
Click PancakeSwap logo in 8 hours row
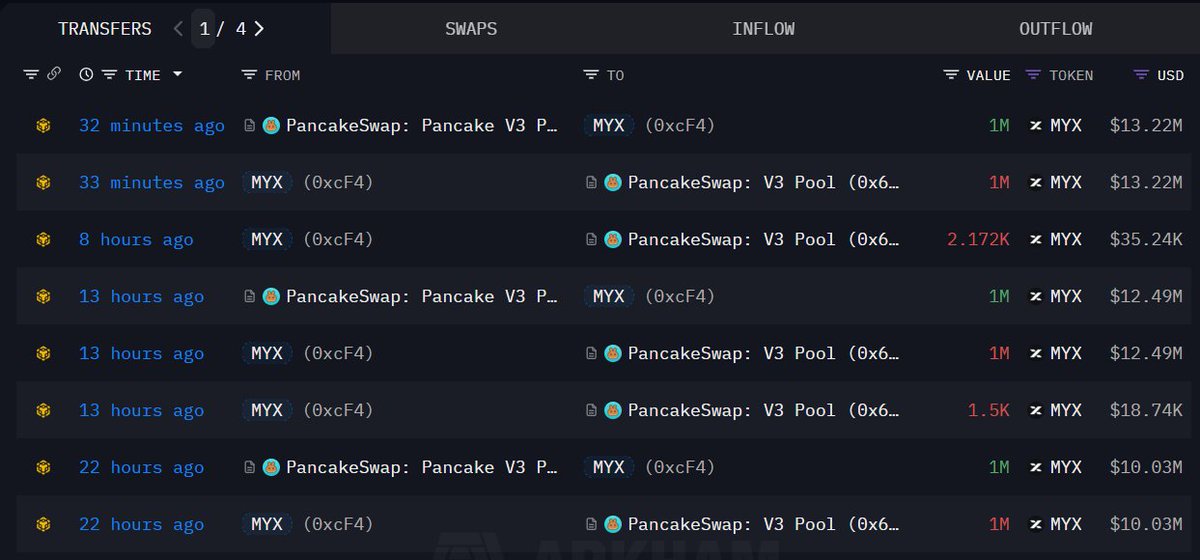(613, 240)
